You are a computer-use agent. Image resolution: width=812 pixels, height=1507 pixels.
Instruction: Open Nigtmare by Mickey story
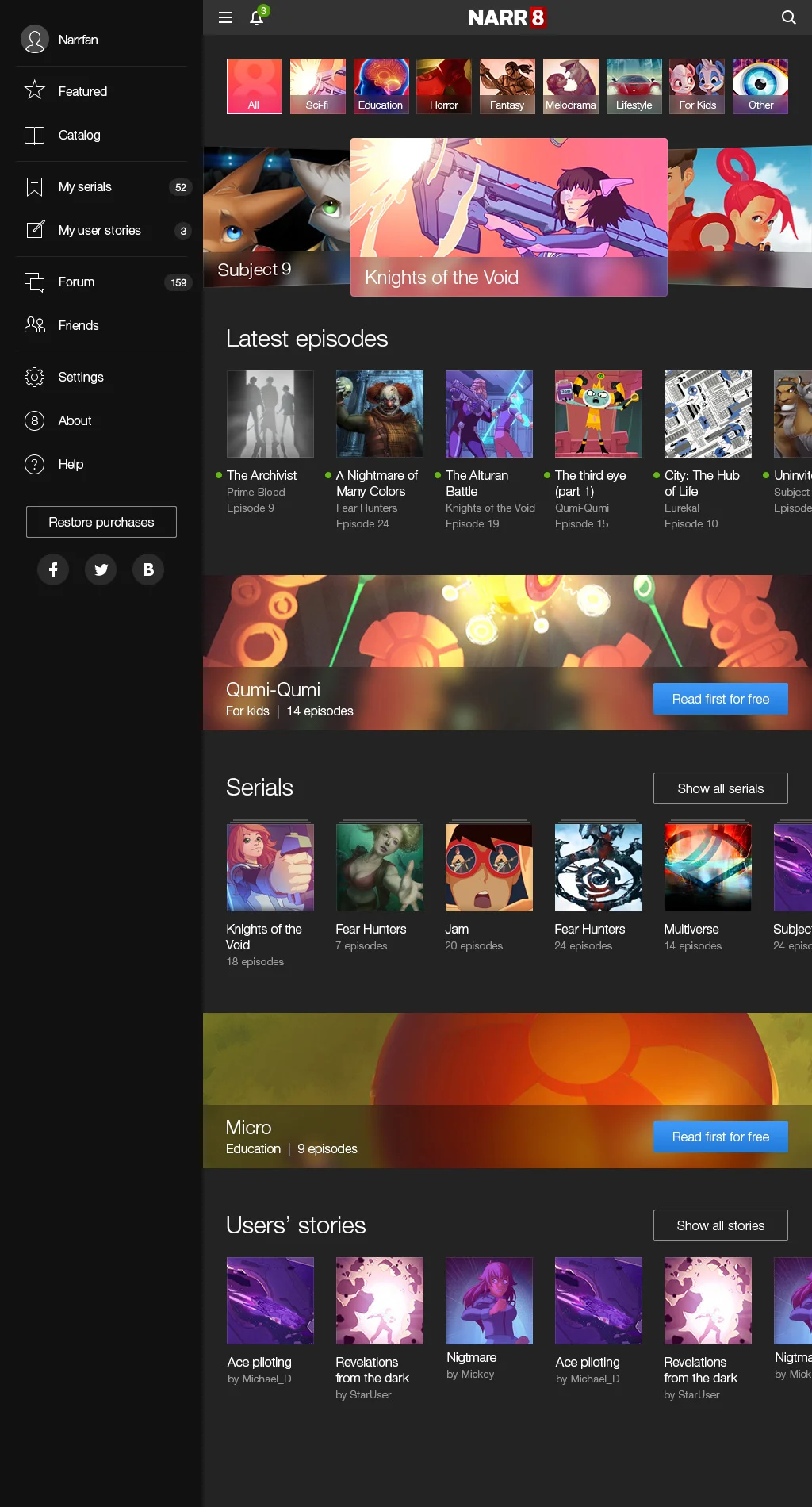[489, 1301]
